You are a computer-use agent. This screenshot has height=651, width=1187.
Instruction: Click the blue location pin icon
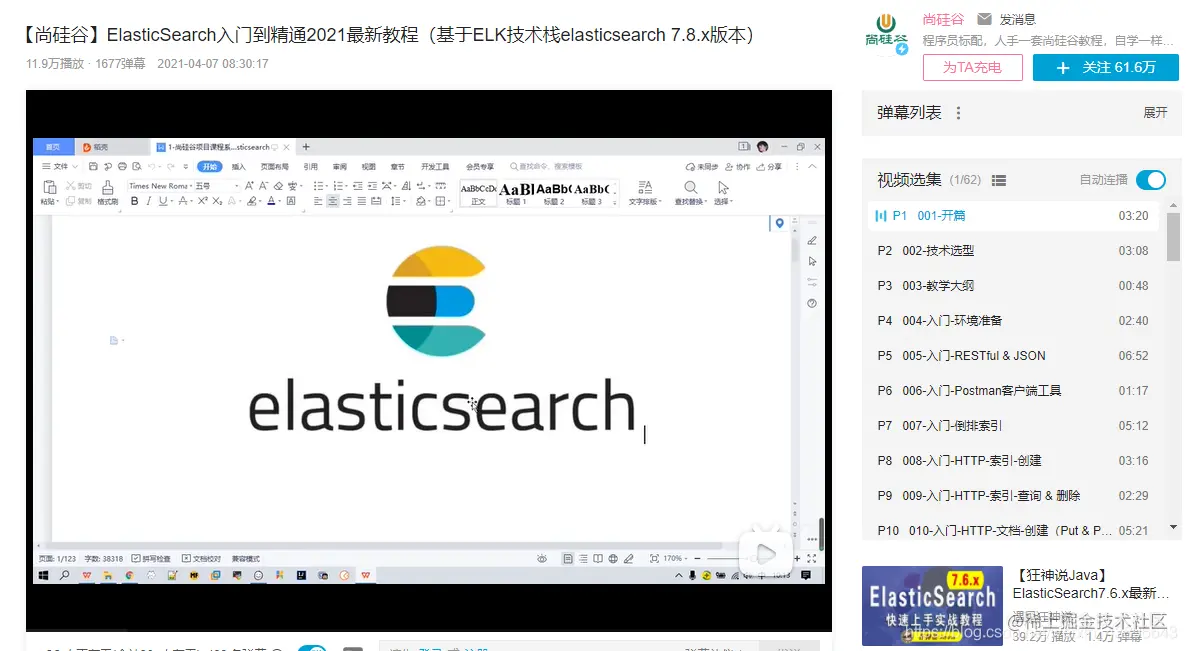point(779,223)
